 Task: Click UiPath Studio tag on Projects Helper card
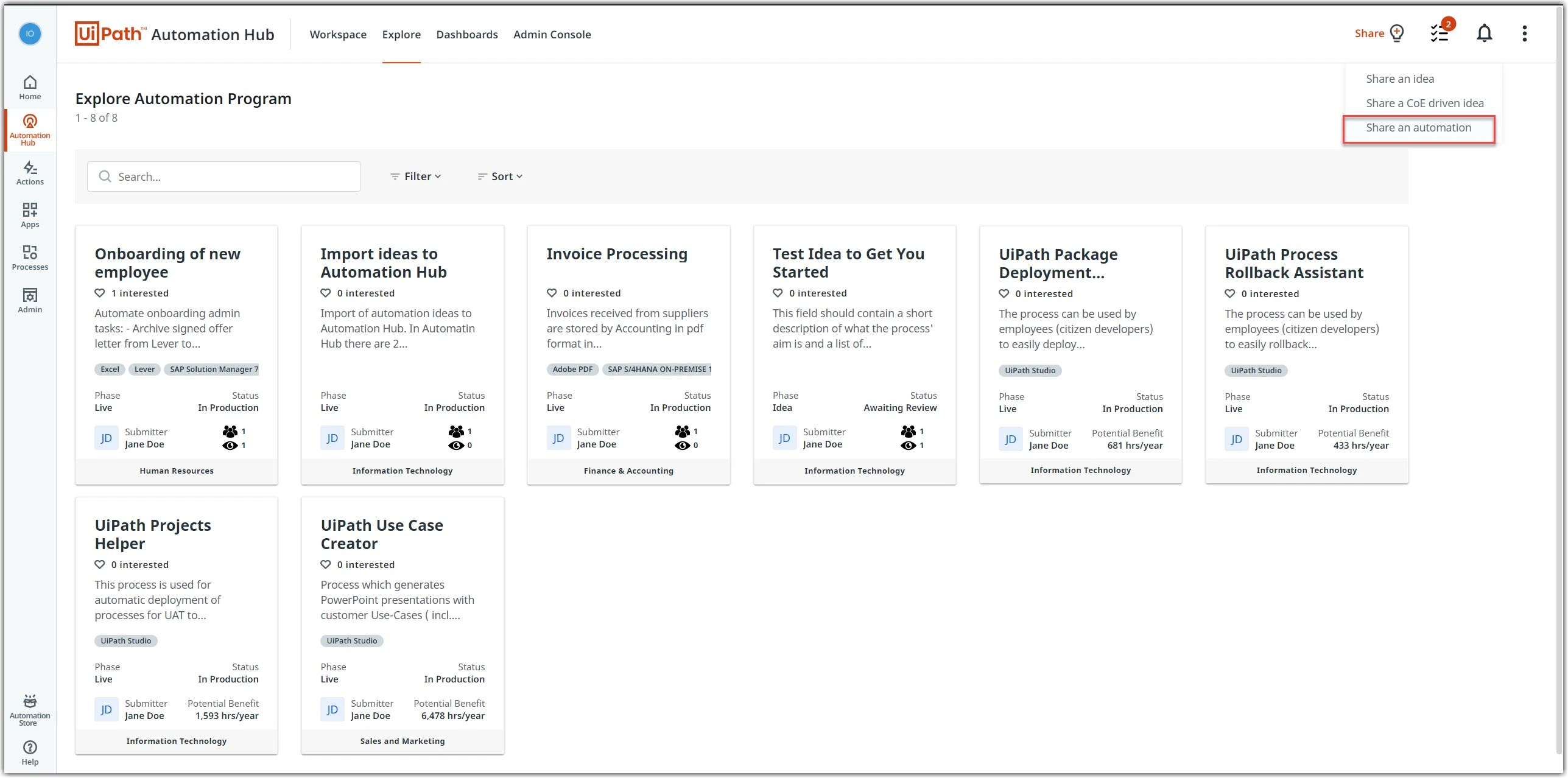pos(125,640)
